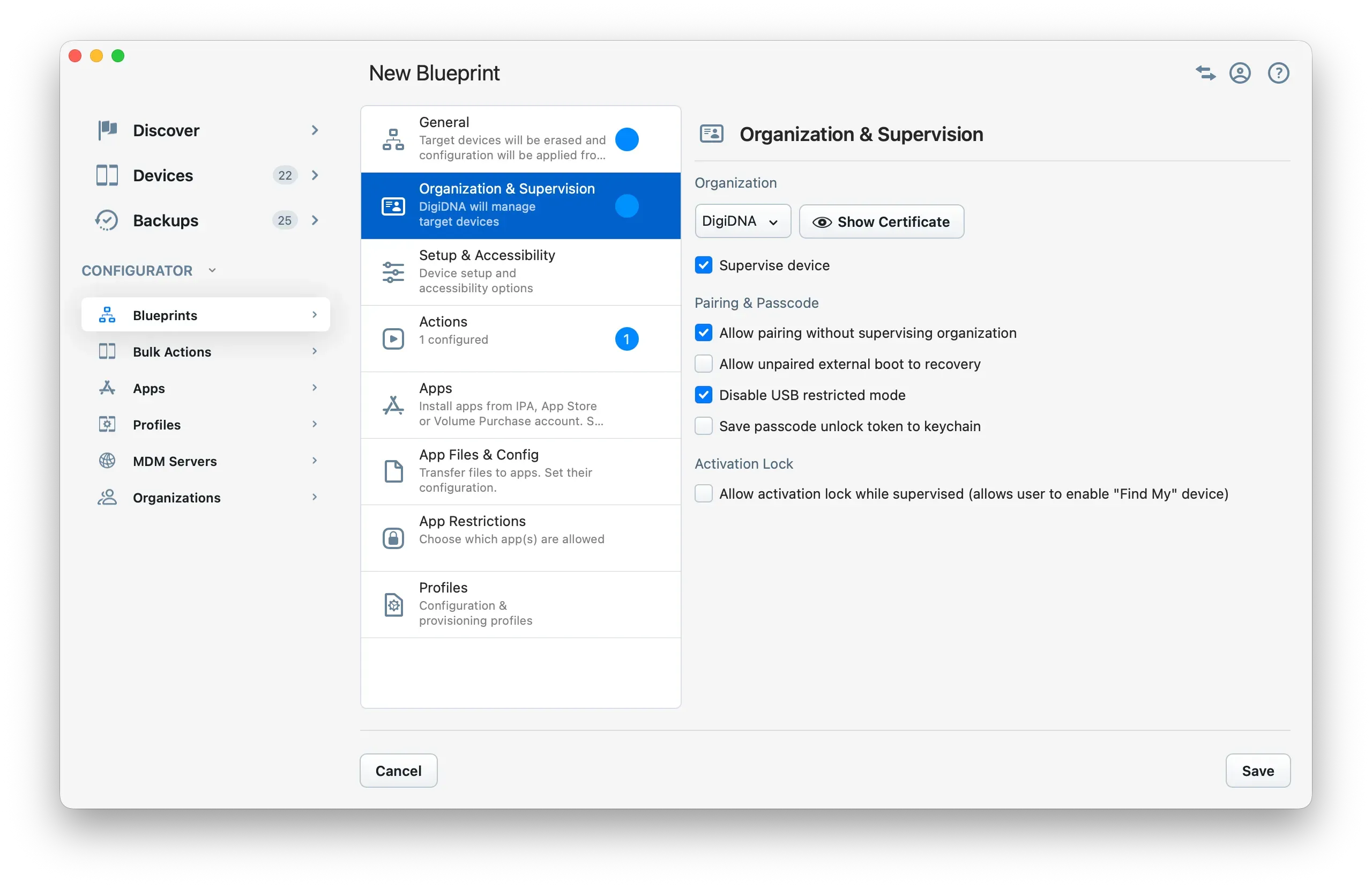Select the Actions section
1372x888 pixels.
click(520, 339)
